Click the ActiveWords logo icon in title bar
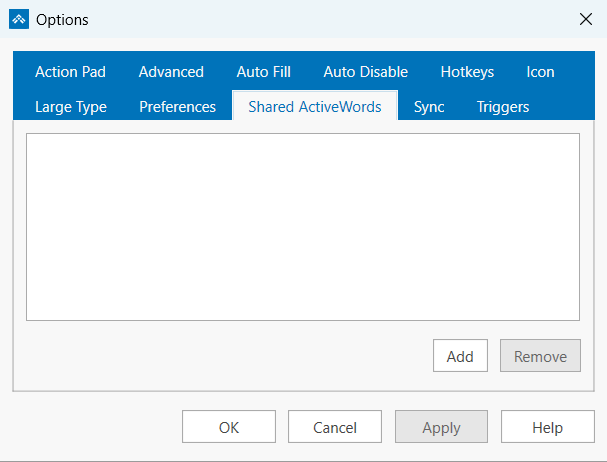Viewport: 607px width, 462px height. pos(19,19)
